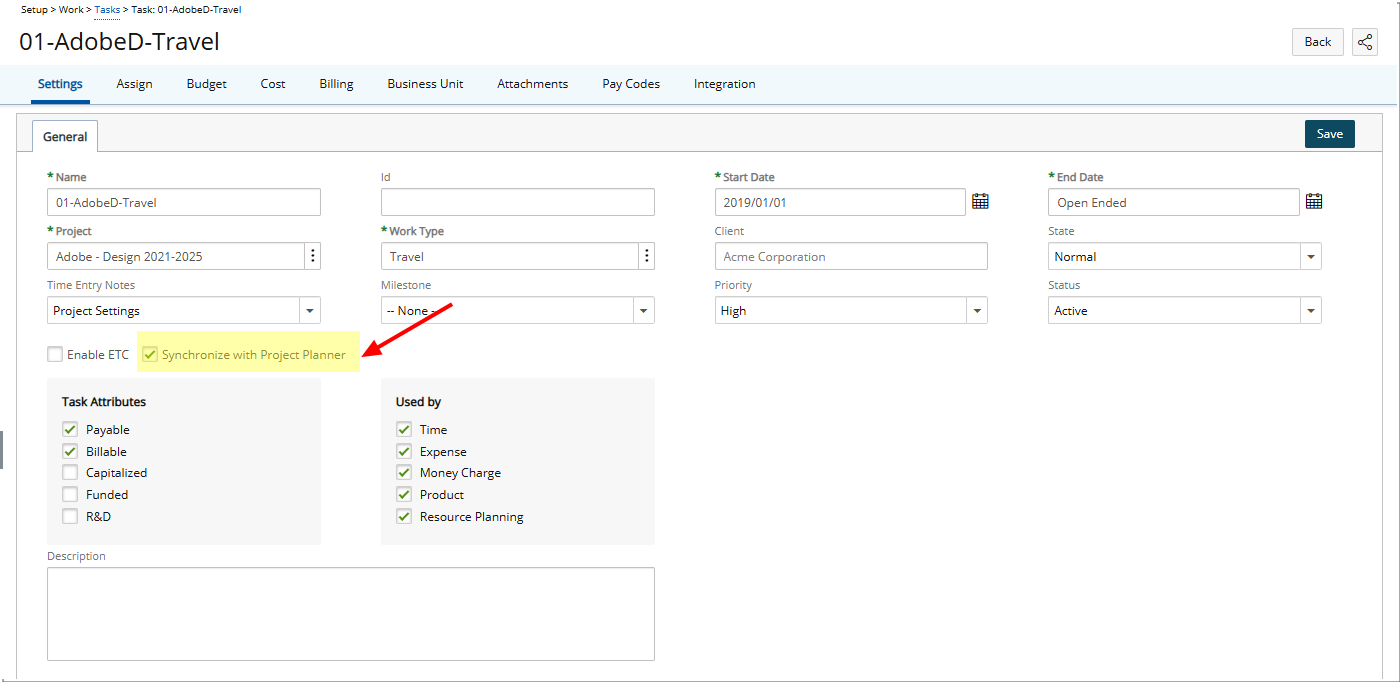Image resolution: width=1400 pixels, height=682 pixels.
Task: Click the page title 01-AdobeD-Travel
Action: click(x=120, y=42)
